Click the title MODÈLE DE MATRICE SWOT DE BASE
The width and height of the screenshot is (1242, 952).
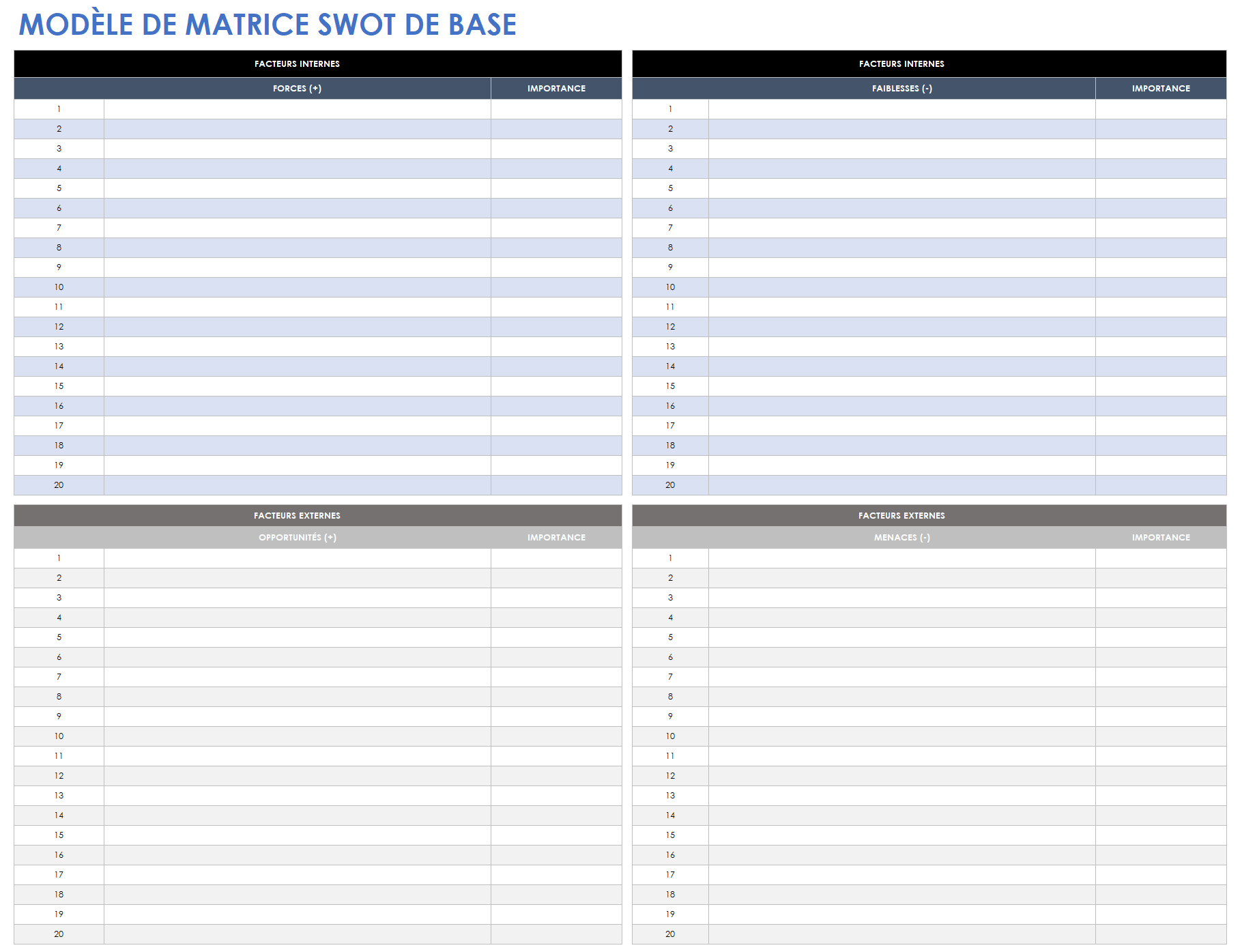click(x=268, y=25)
